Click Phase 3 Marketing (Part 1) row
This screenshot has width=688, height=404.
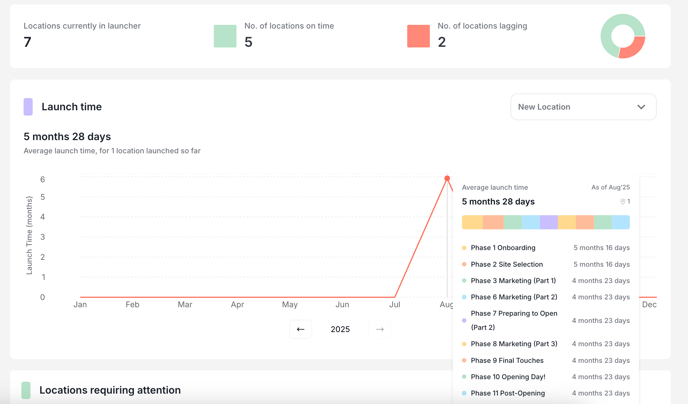513,281
